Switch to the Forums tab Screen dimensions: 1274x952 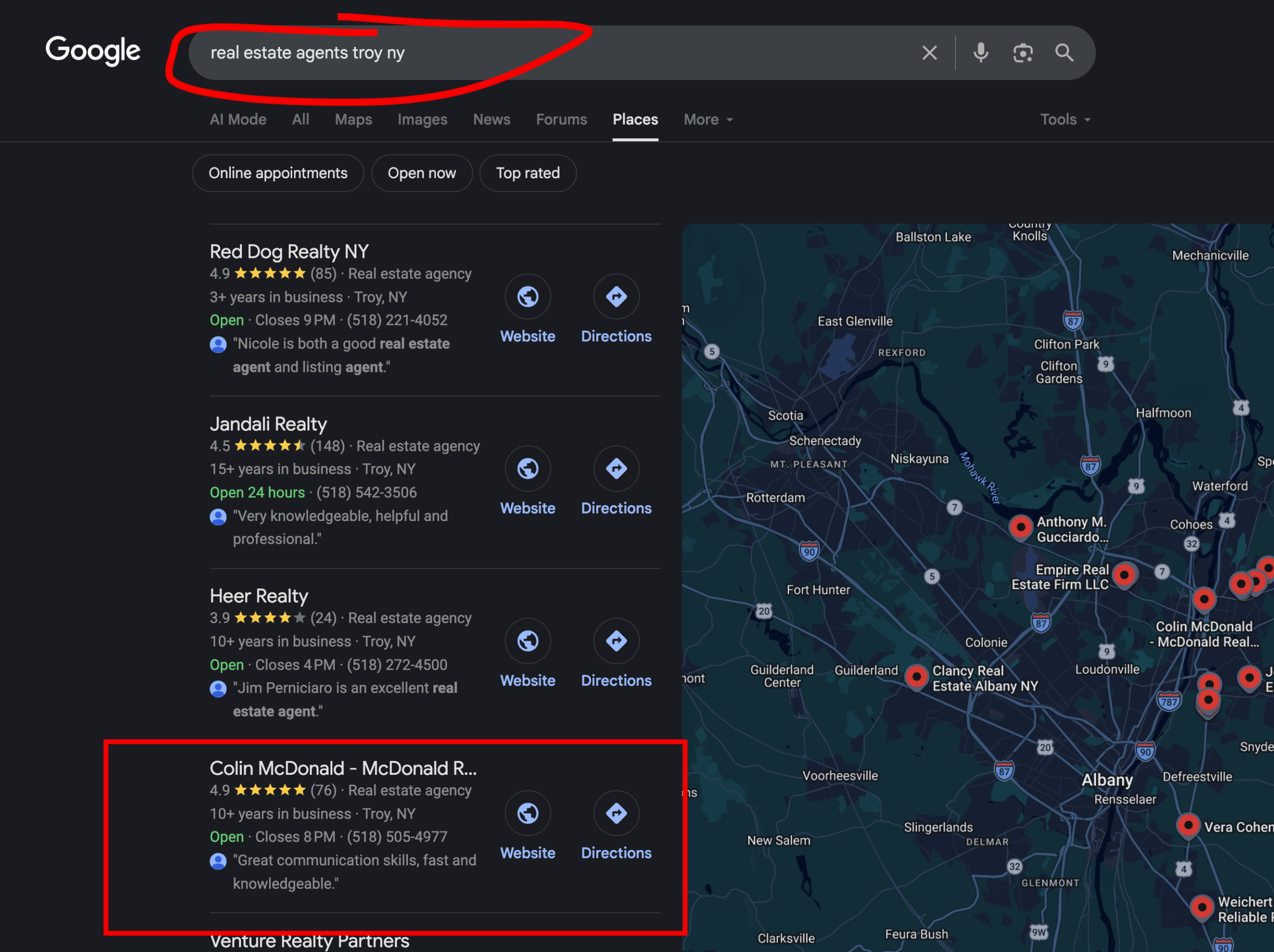coord(561,119)
